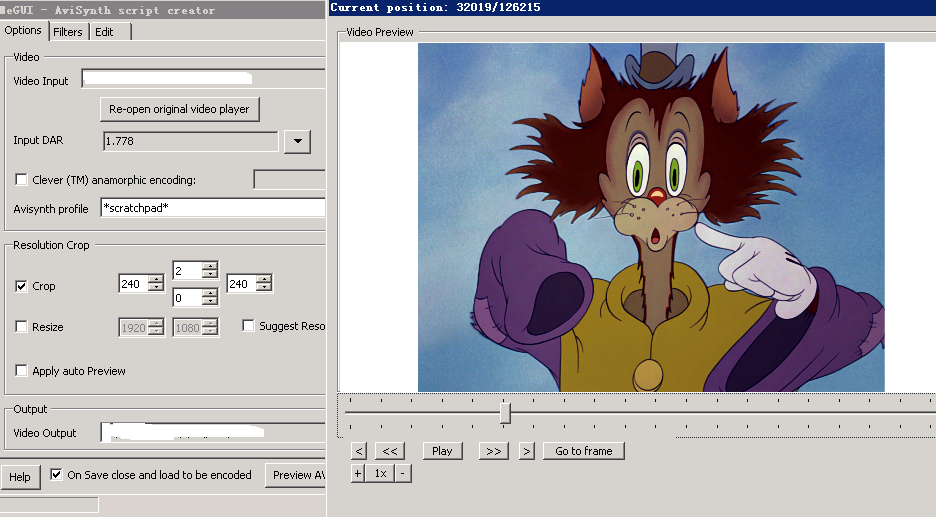Screen dimensions: 936x517
Task: Enable Clever anamorphic encoding checkbox
Action: coord(21,180)
